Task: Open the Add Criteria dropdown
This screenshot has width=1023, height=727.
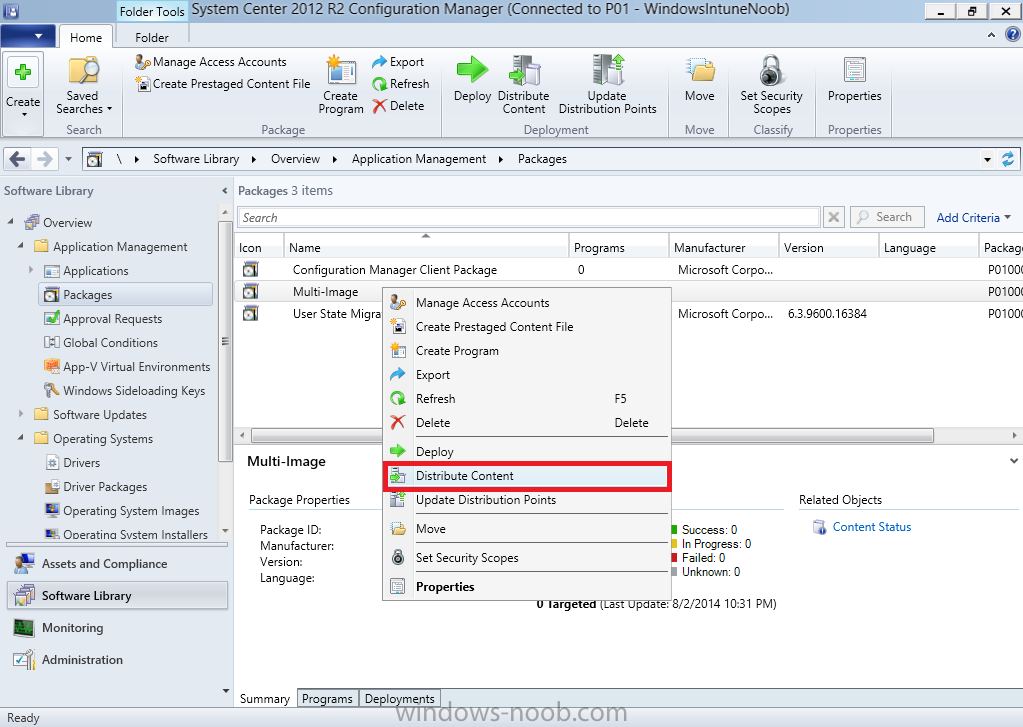Action: tap(973, 217)
